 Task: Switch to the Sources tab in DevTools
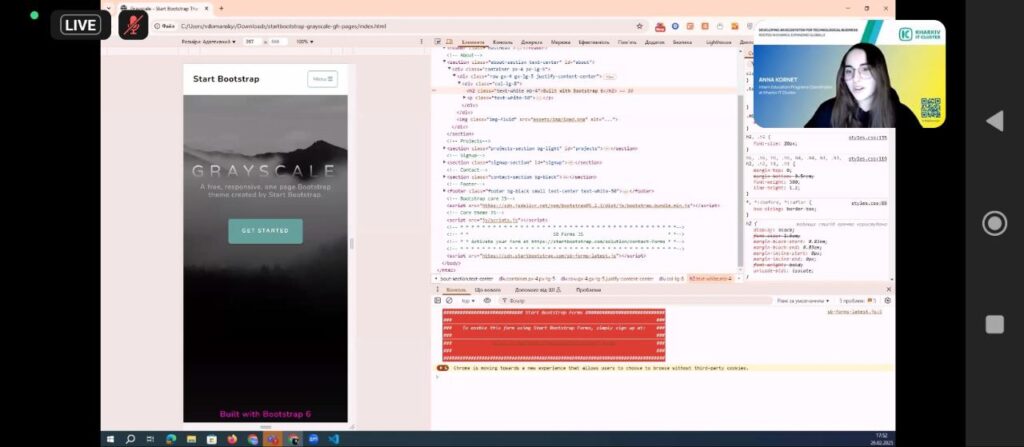(x=532, y=42)
